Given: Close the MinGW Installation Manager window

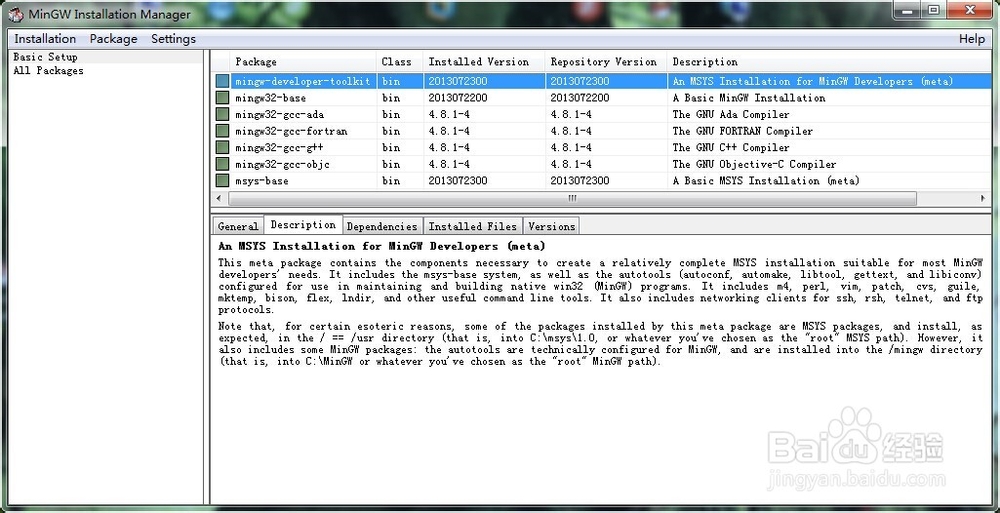Looking at the screenshot, I should point(970,9).
